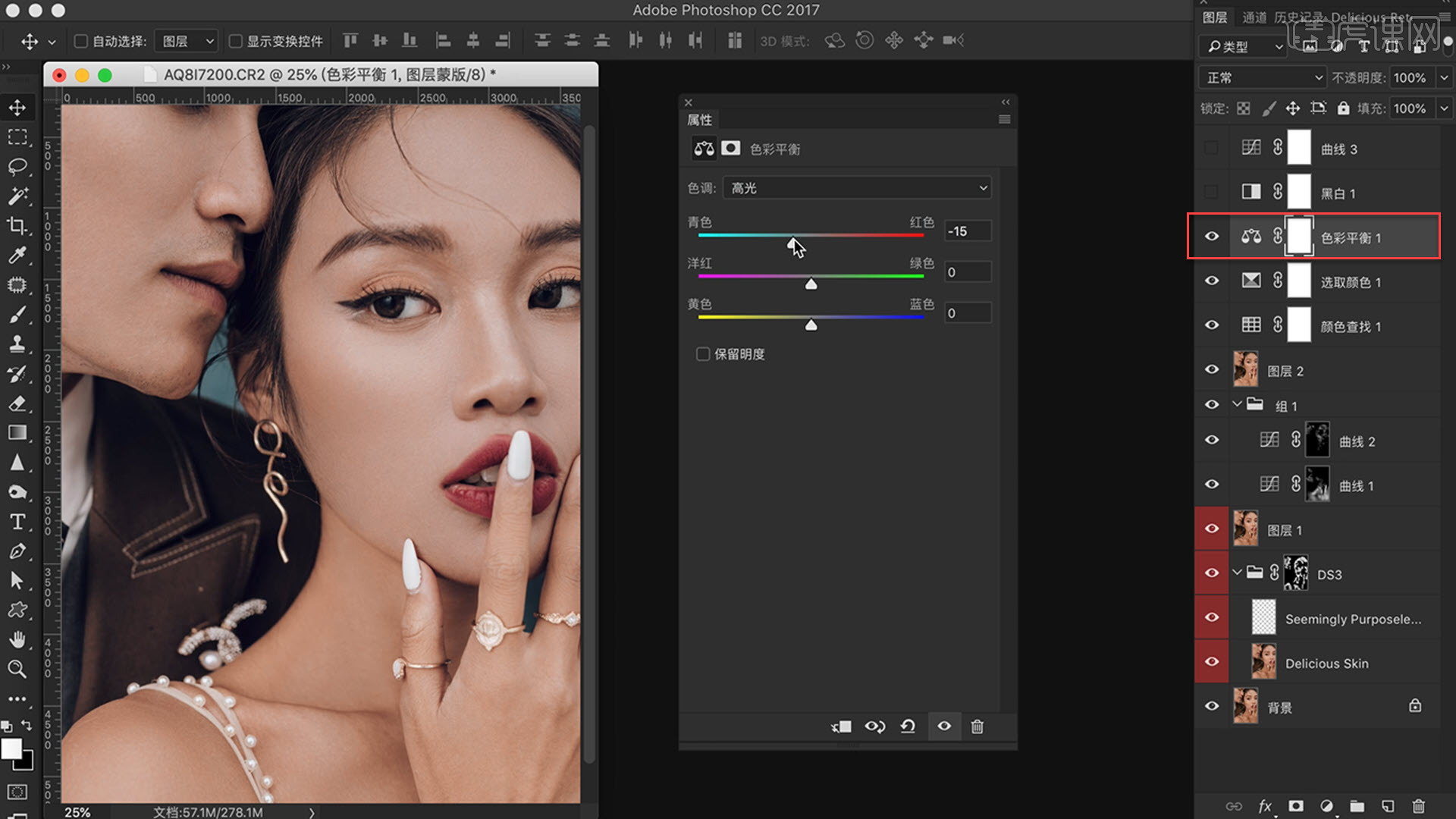Click reset Color Balance button
Viewport: 1456px width, 819px height.
(x=909, y=725)
